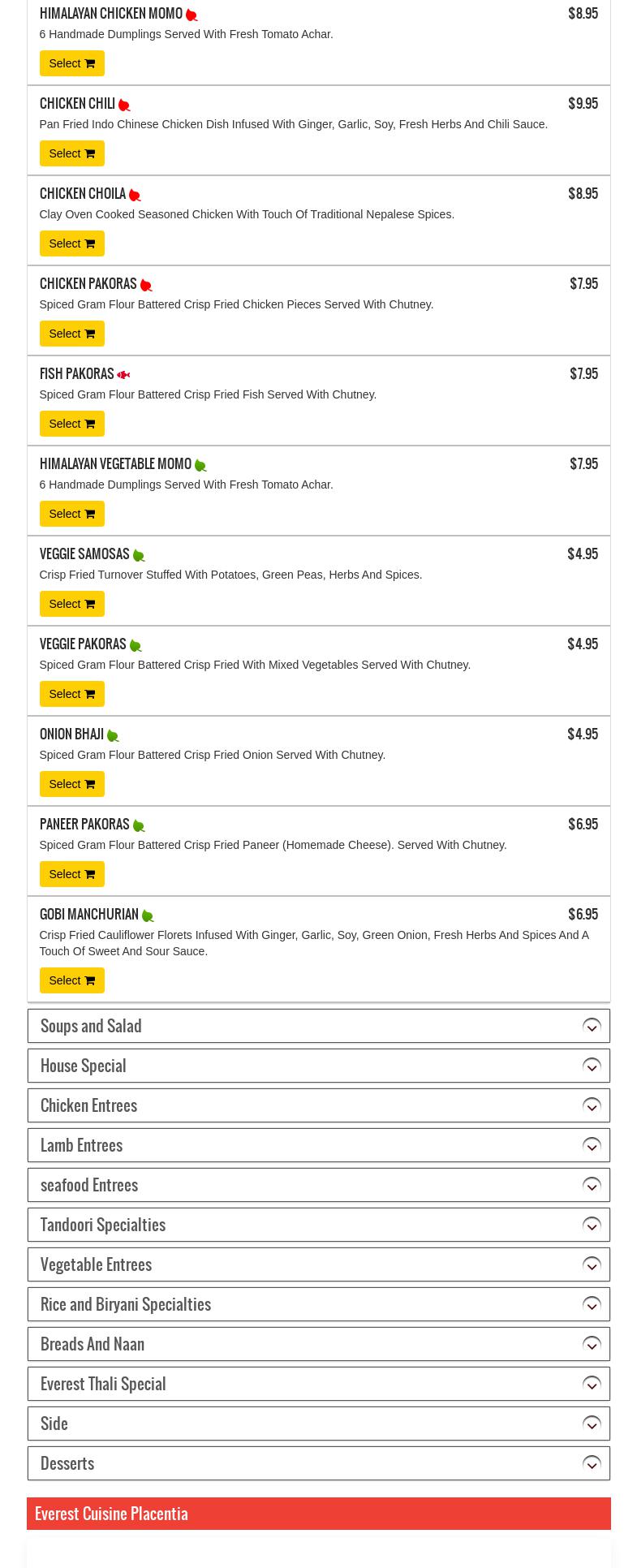Add Veggie Pakoras using its Select button

pos(71,694)
